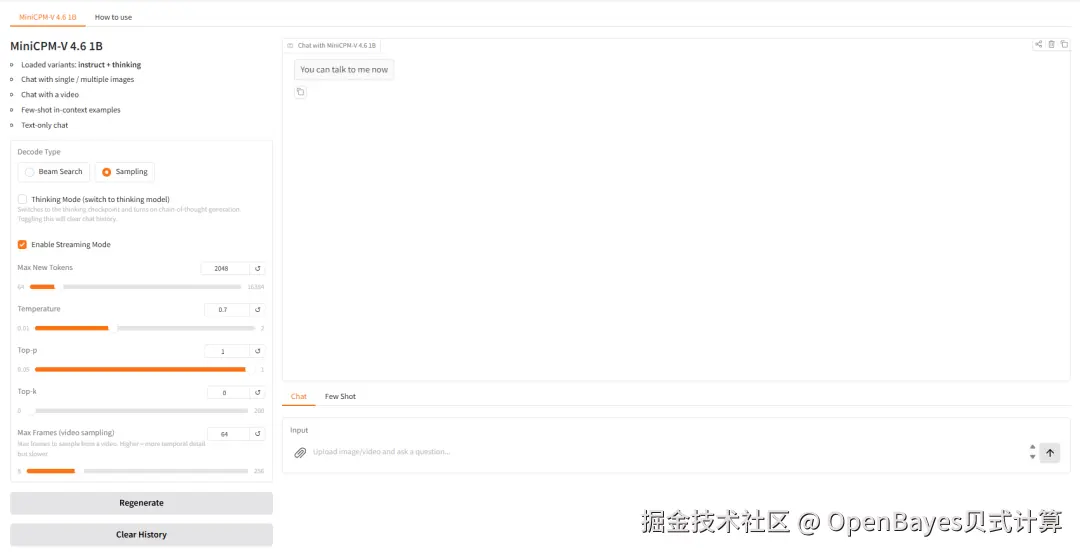
Task: Click 'Text-only chat' list item
Action: tap(44, 125)
